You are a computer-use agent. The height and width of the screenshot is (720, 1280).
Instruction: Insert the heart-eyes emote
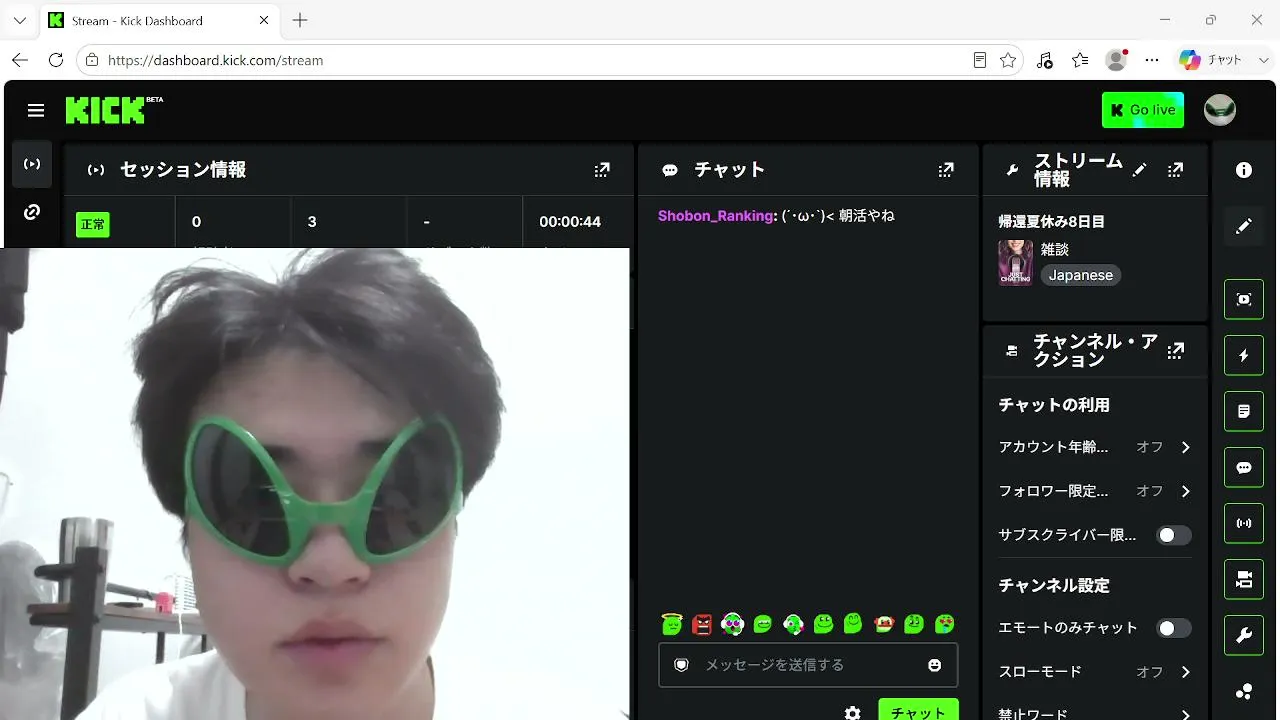[944, 624]
